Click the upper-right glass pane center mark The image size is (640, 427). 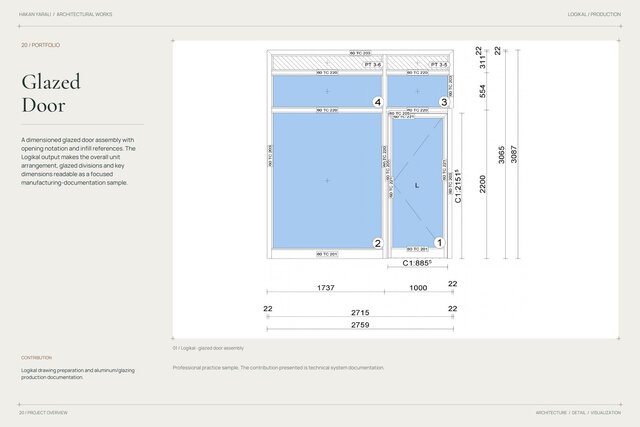(417, 91)
